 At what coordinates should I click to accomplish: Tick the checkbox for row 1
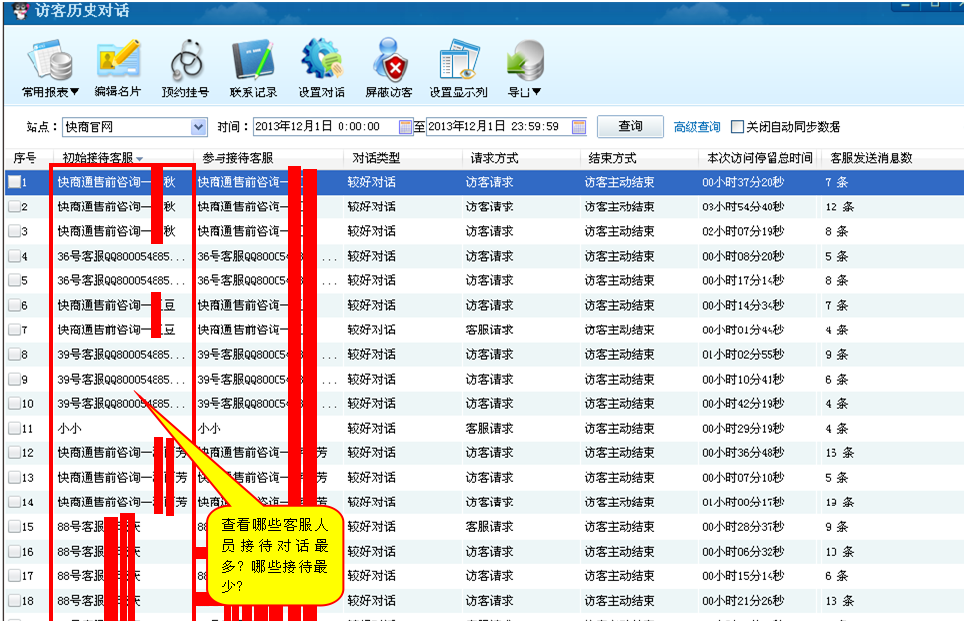[x=14, y=183]
